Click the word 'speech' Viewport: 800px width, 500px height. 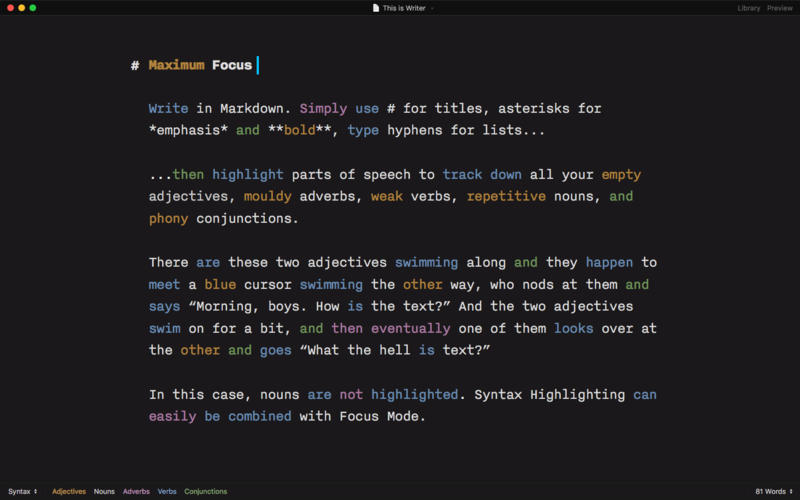pyautogui.click(x=387, y=175)
